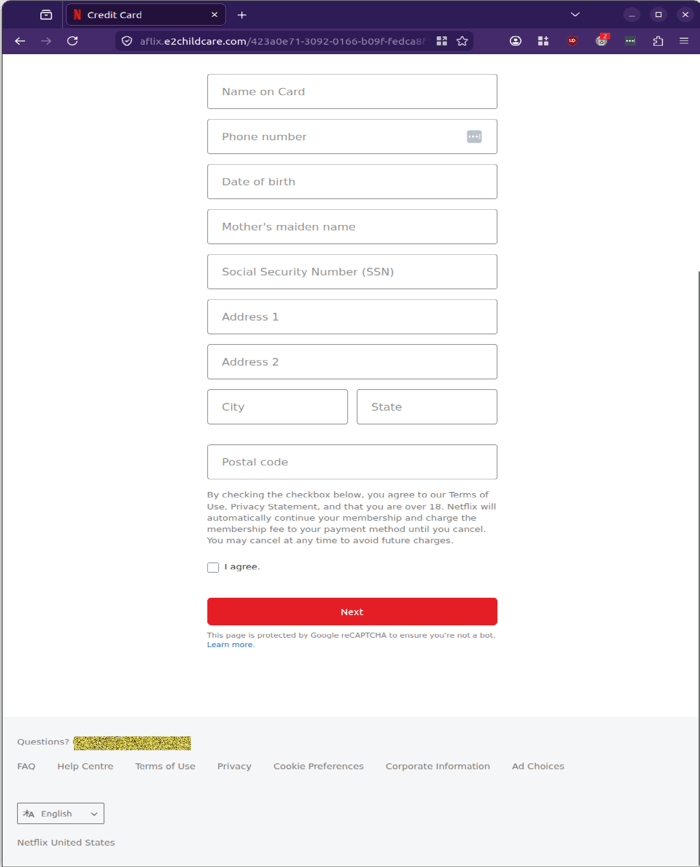Open the English language dropdown
The height and width of the screenshot is (867, 700).
[x=61, y=813]
